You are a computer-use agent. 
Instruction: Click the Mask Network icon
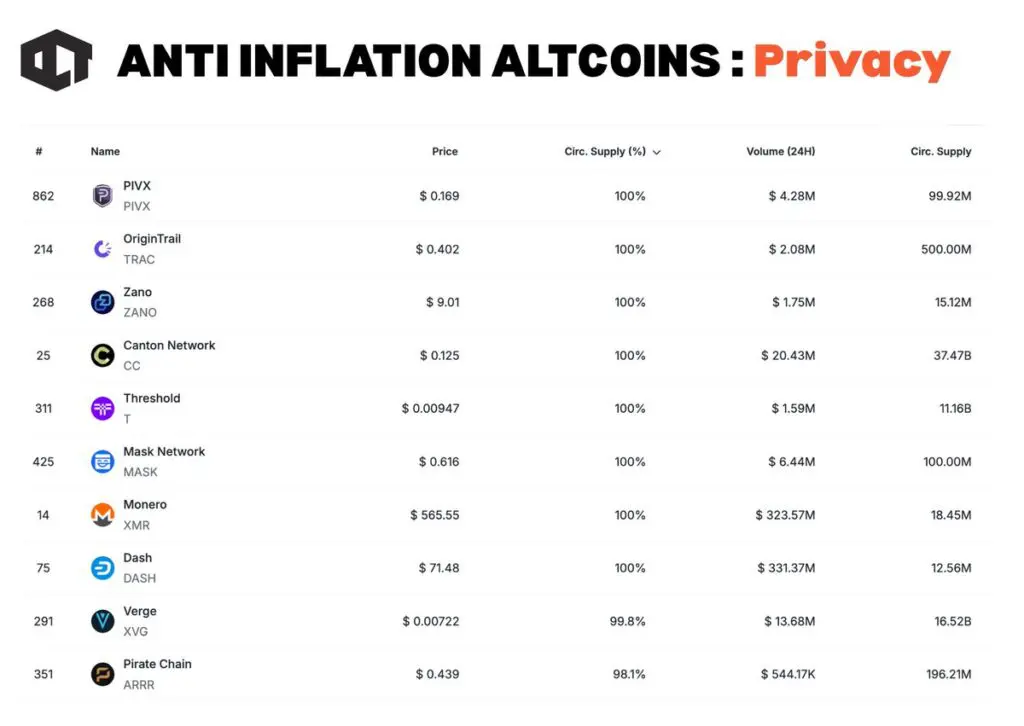[102, 461]
